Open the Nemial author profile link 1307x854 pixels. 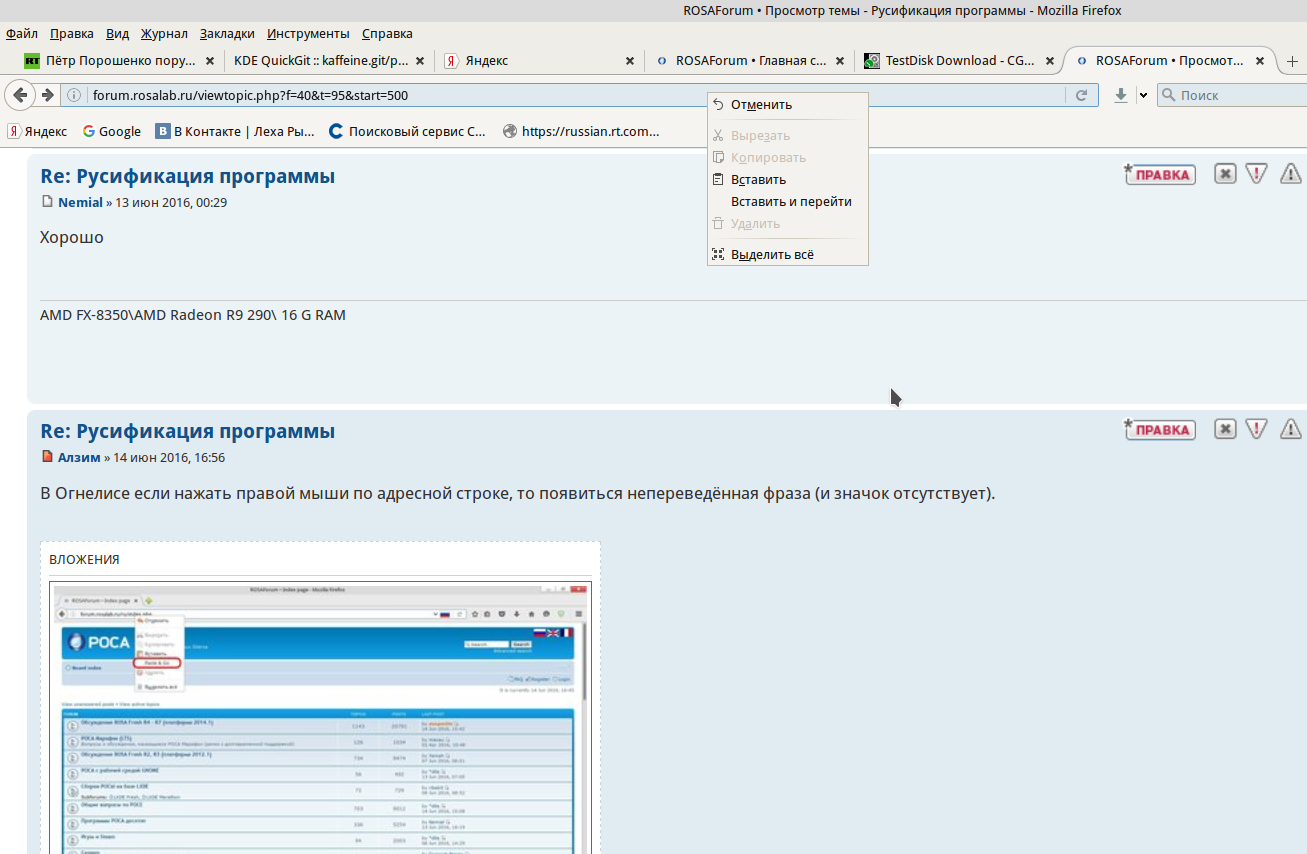coord(80,203)
